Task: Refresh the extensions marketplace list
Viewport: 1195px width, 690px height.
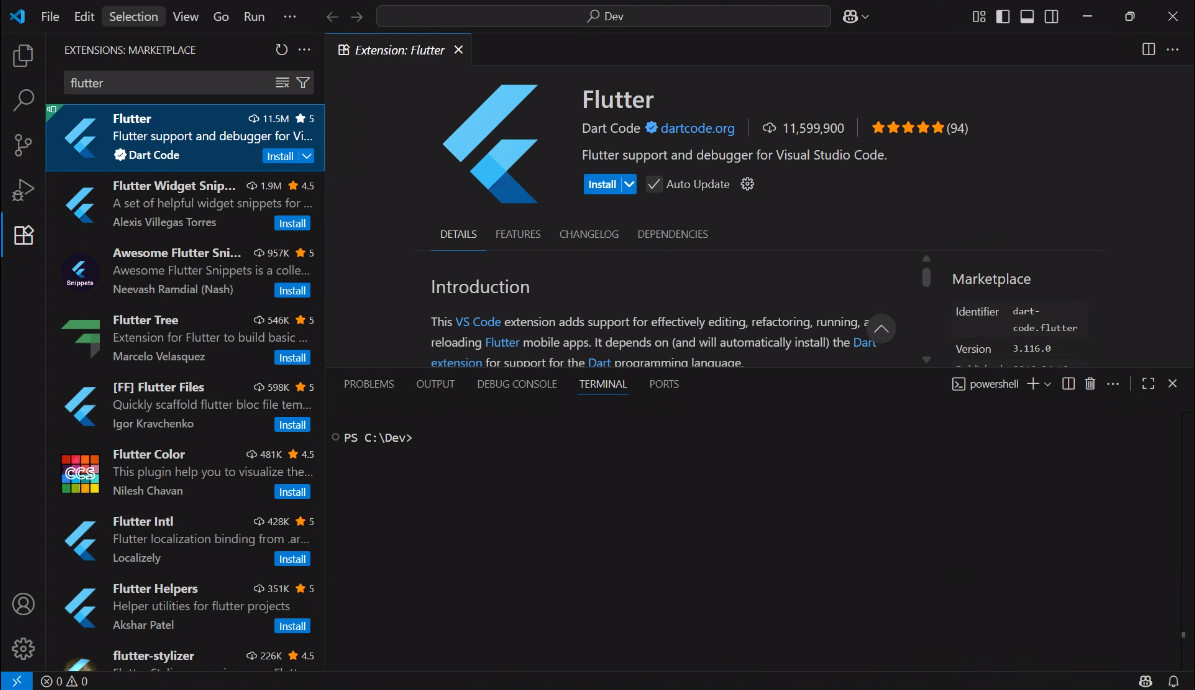Action: coord(282,50)
